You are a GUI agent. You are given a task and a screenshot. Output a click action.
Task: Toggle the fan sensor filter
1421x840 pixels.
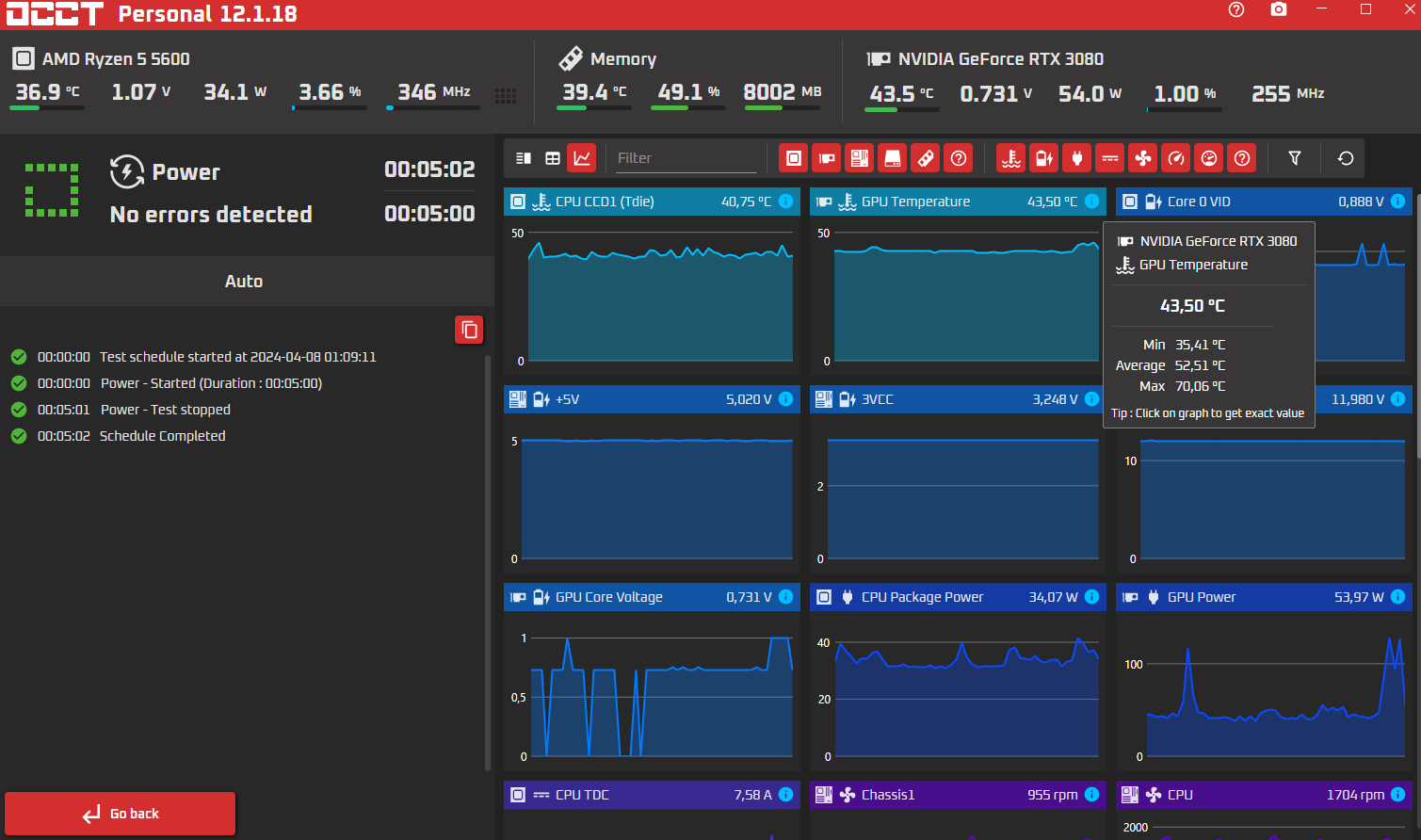pyautogui.click(x=1143, y=158)
